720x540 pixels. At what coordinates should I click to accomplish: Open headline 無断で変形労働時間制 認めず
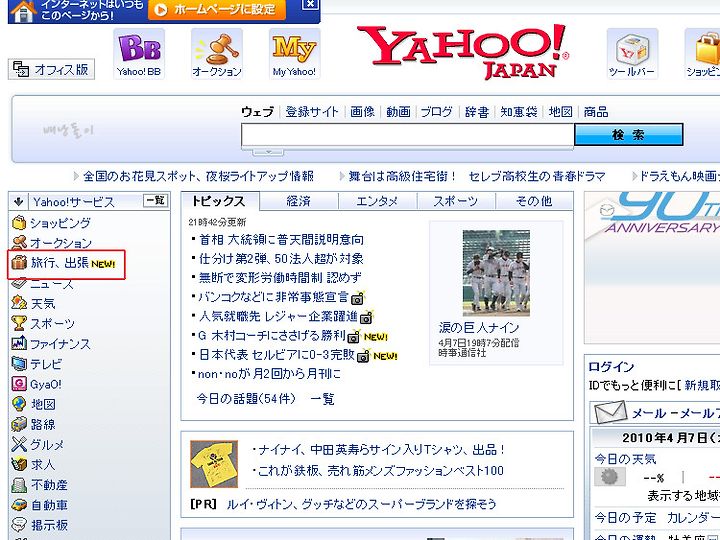[280, 278]
